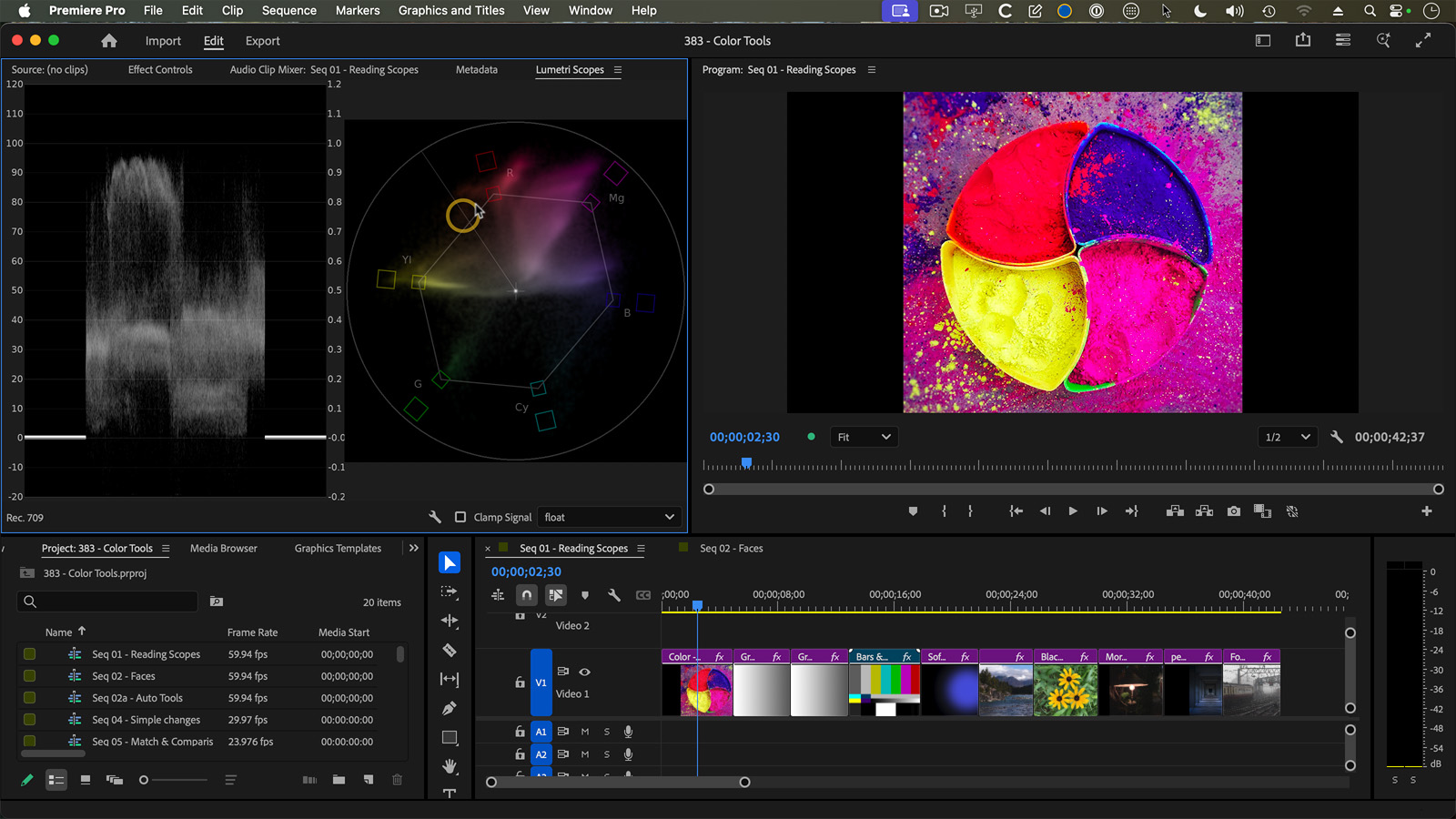1456x819 pixels.
Task: Toggle project writable pencil icon
Action: (x=27, y=780)
